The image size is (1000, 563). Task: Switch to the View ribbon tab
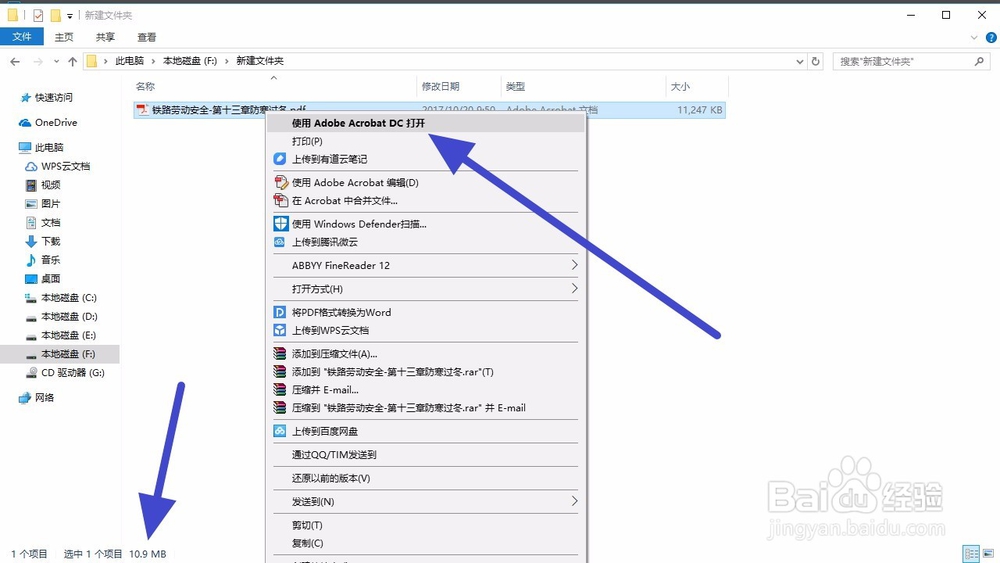(x=147, y=37)
